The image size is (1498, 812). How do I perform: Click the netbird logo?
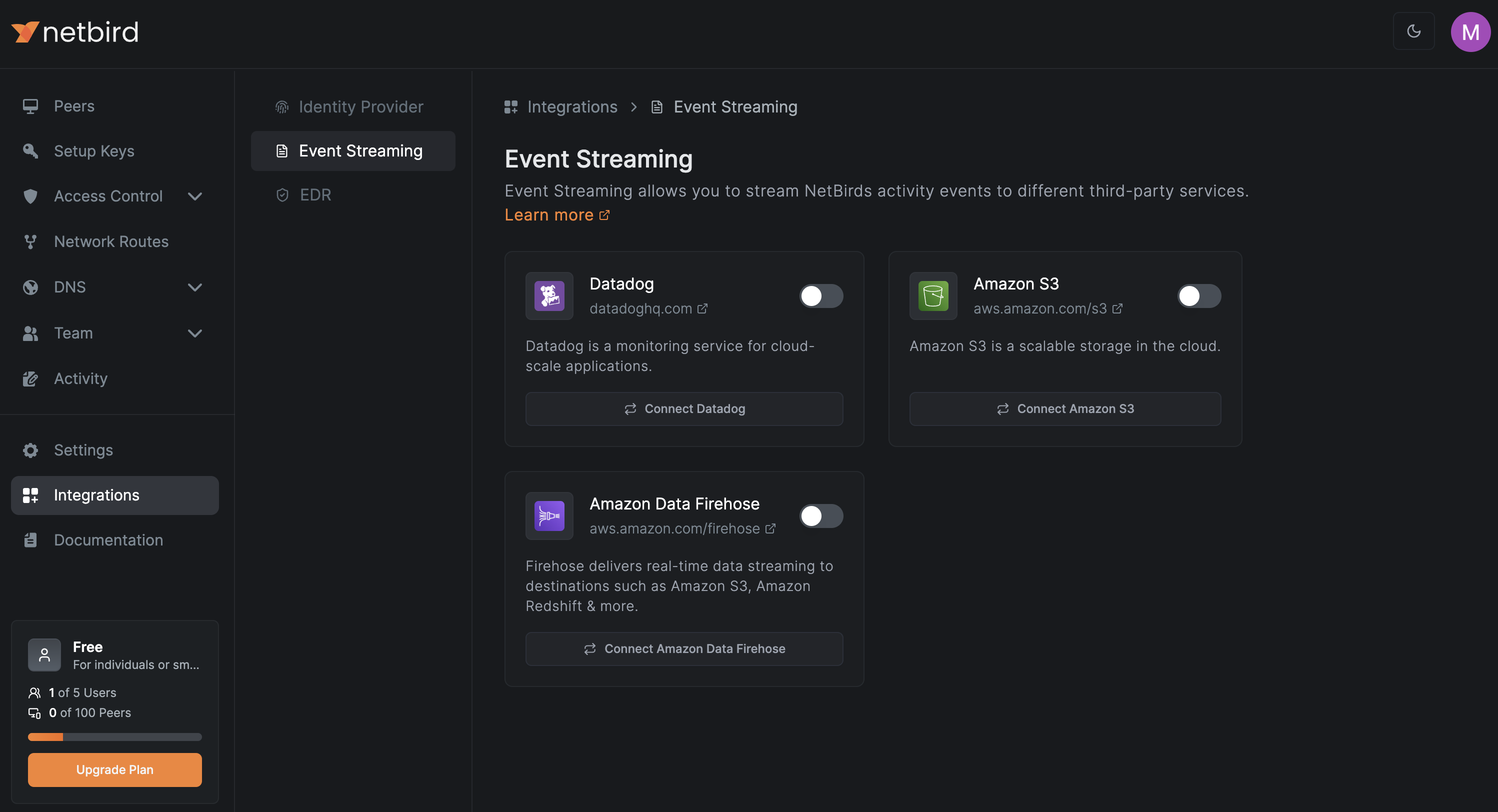click(x=75, y=32)
